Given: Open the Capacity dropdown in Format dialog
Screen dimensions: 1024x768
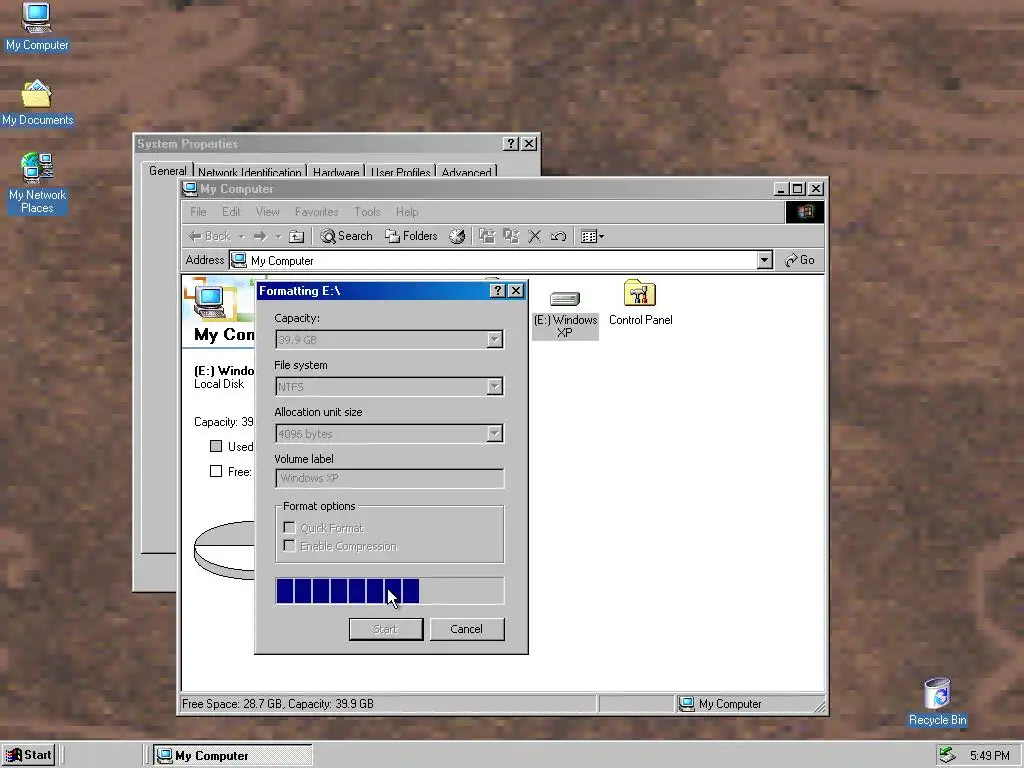Looking at the screenshot, I should (494, 340).
